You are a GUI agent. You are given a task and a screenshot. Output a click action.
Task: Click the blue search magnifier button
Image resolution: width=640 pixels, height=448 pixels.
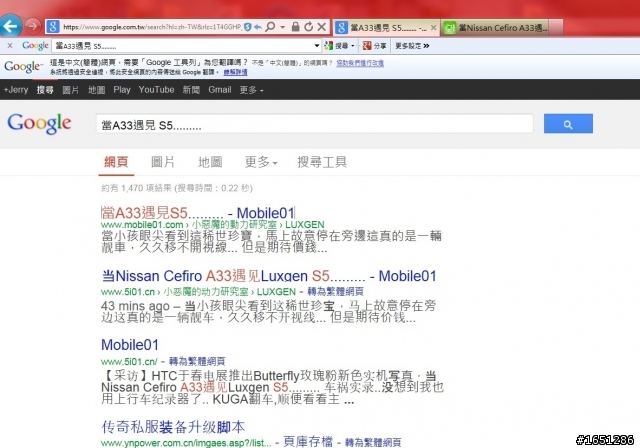pos(568,124)
